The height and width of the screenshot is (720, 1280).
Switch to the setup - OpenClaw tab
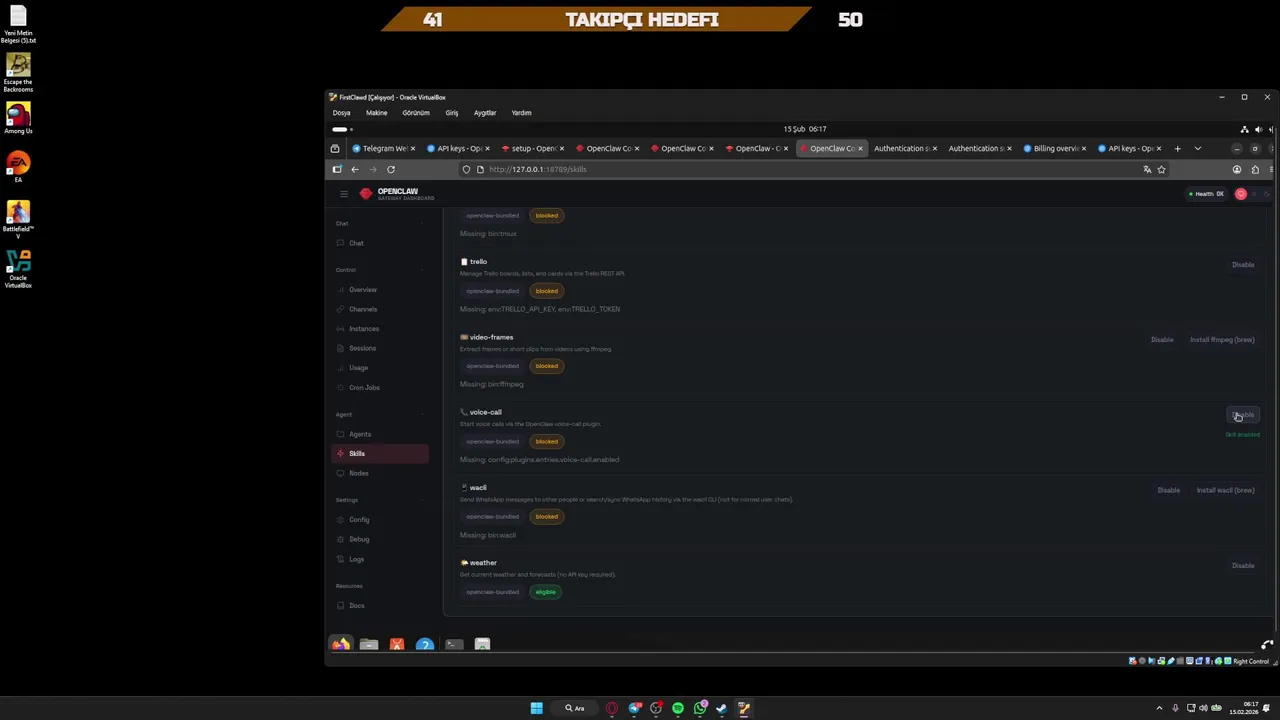click(532, 148)
